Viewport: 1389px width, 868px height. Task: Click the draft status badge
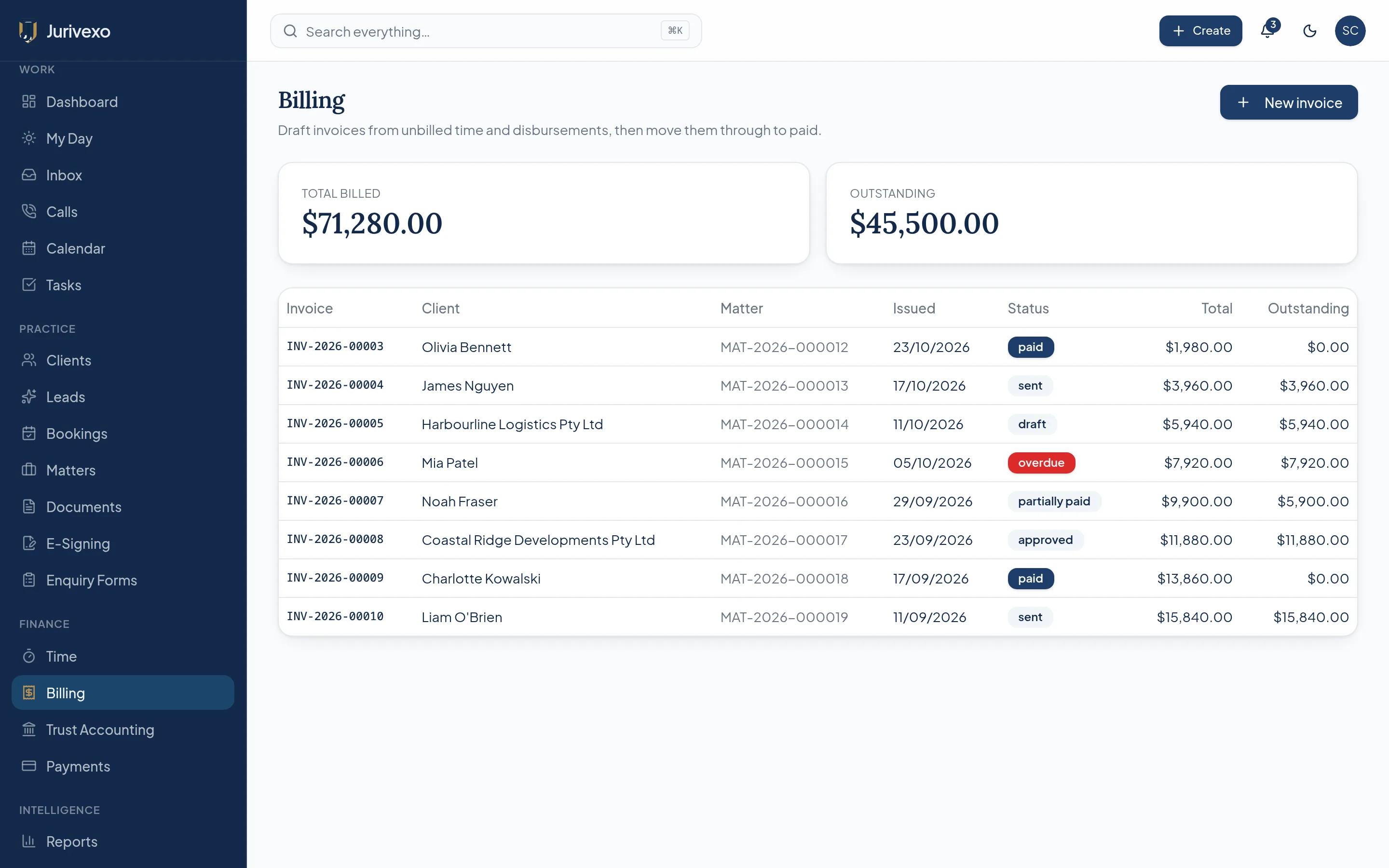click(x=1032, y=424)
